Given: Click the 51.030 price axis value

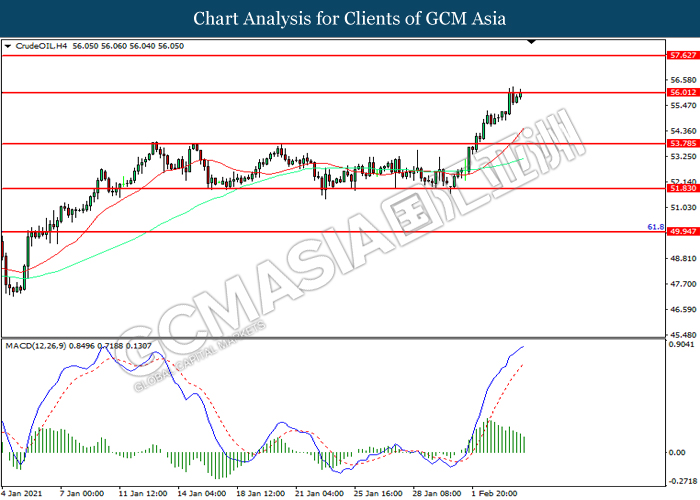Looking at the screenshot, I should tap(683, 207).
